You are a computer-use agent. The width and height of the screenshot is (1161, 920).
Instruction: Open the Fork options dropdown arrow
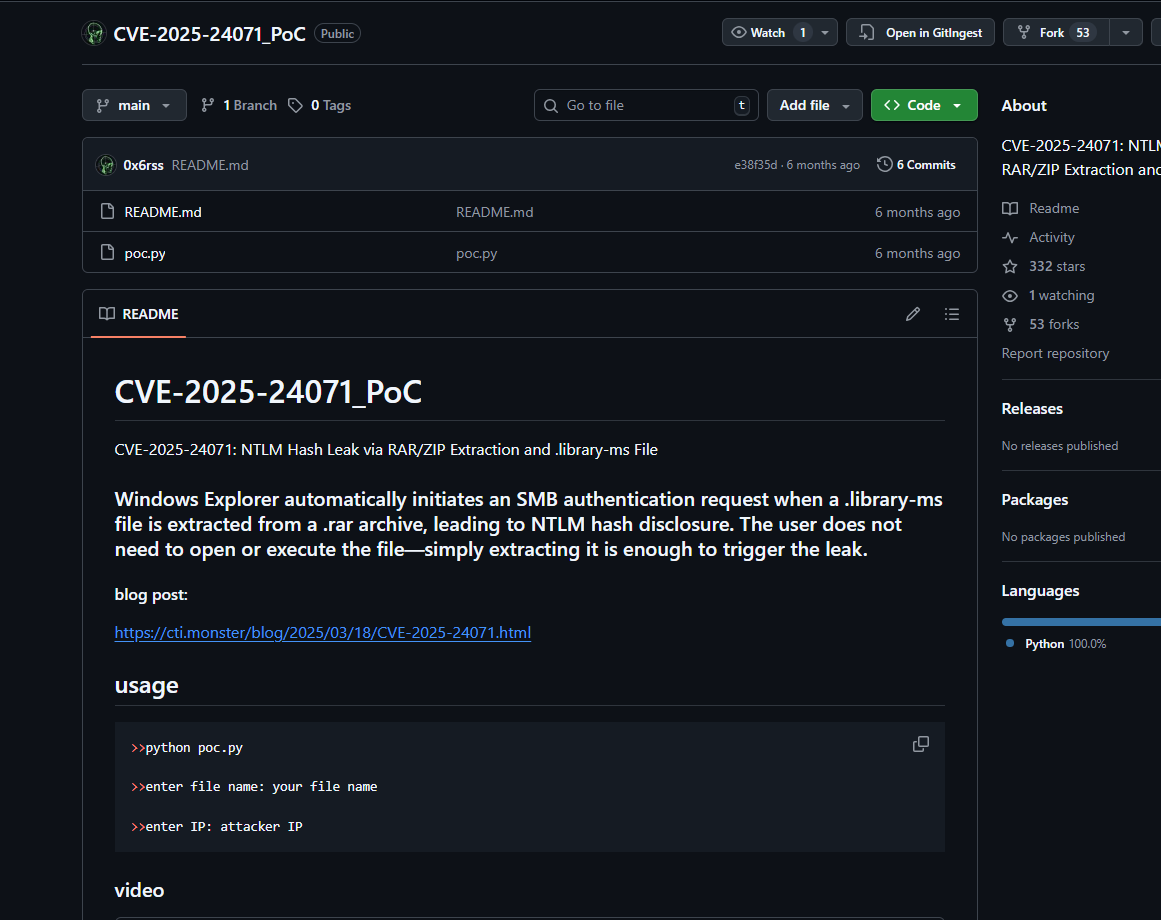pos(1126,33)
